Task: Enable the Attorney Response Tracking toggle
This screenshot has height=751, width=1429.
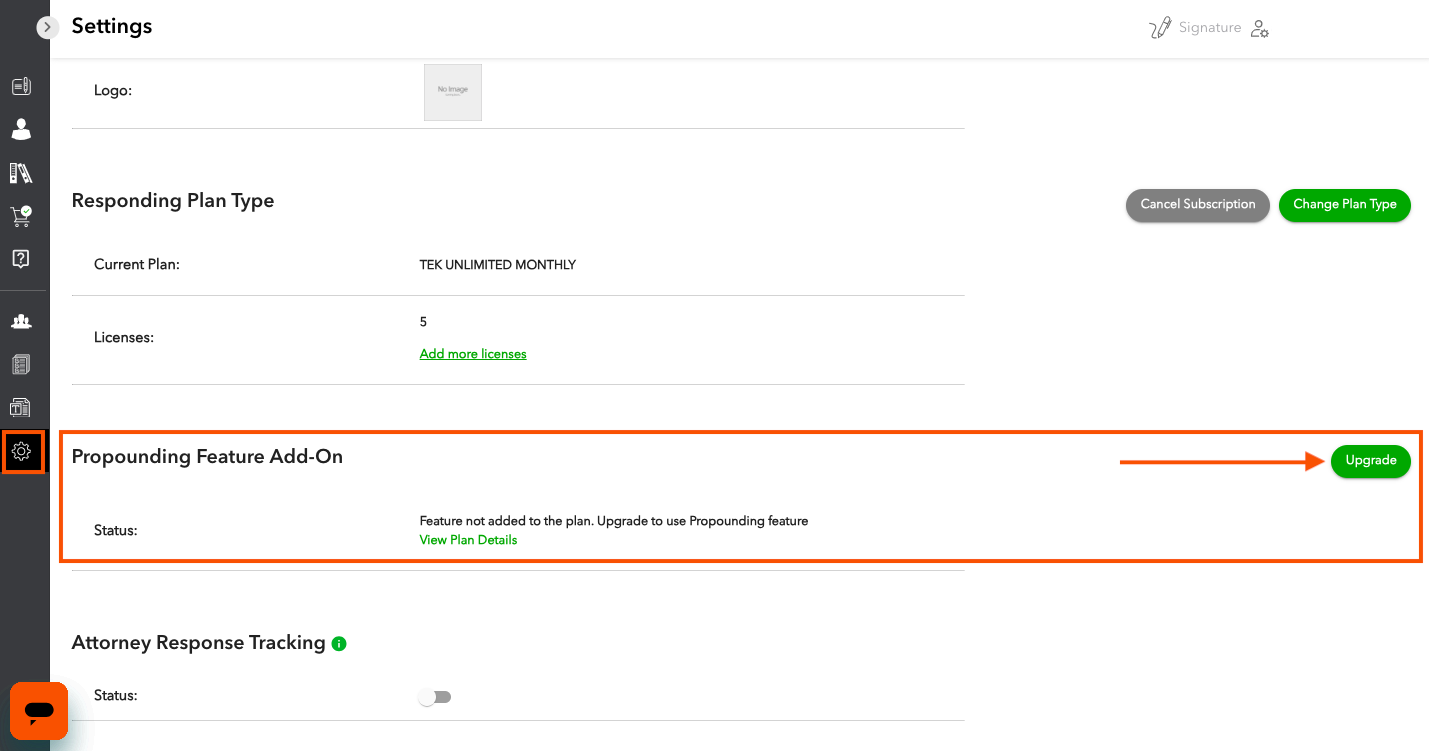Action: click(x=435, y=697)
